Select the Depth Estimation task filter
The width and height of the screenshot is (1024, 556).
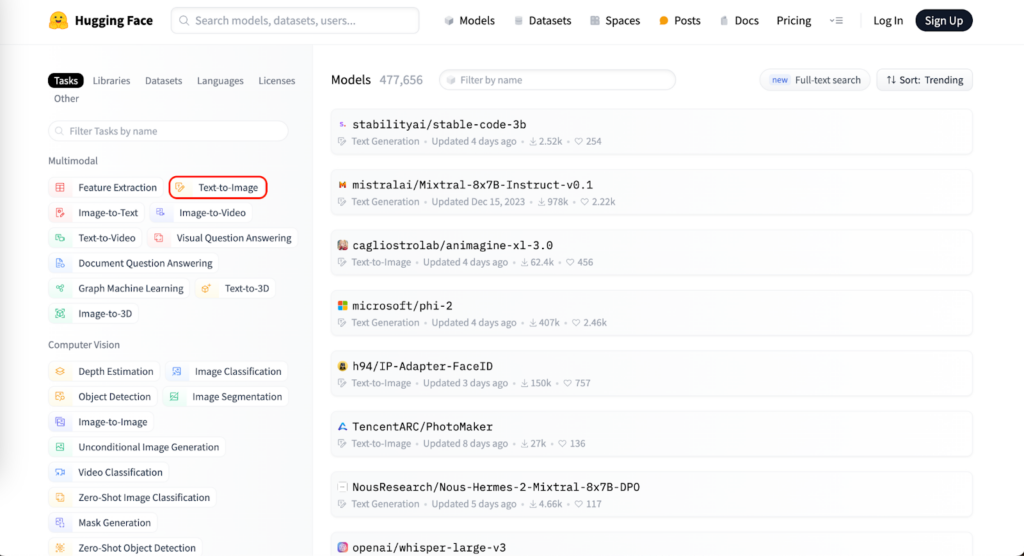(x=104, y=371)
